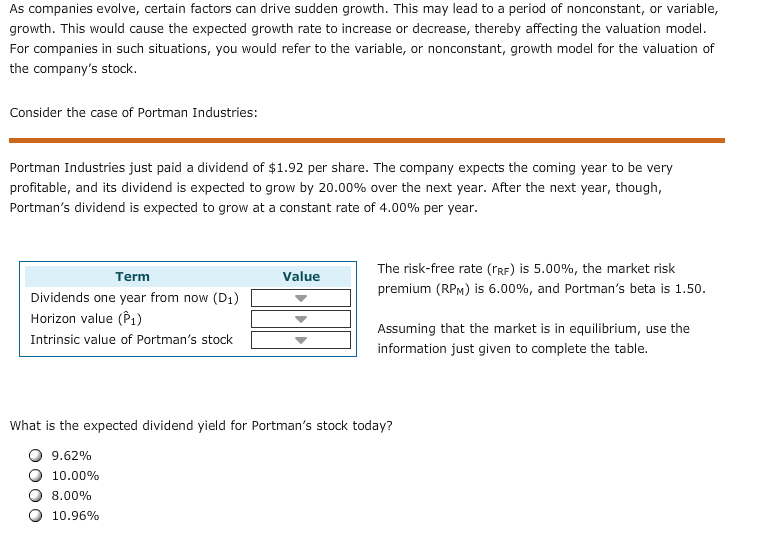This screenshot has height=549, width=773.
Task: Pick the 8.00% radio option
Action: (35, 495)
